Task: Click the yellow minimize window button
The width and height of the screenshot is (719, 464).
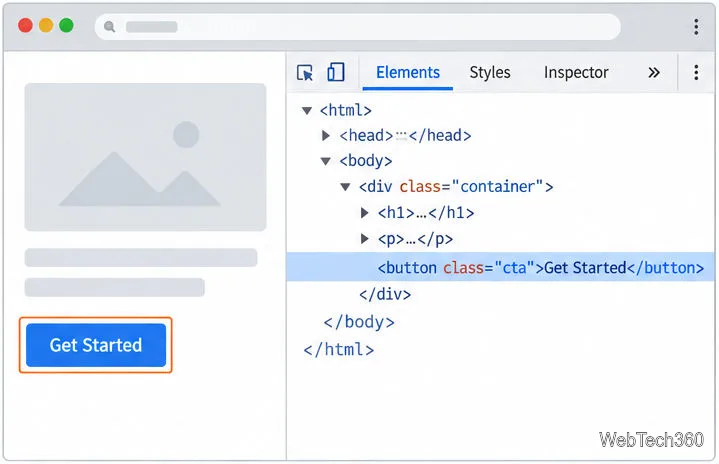Action: click(46, 25)
